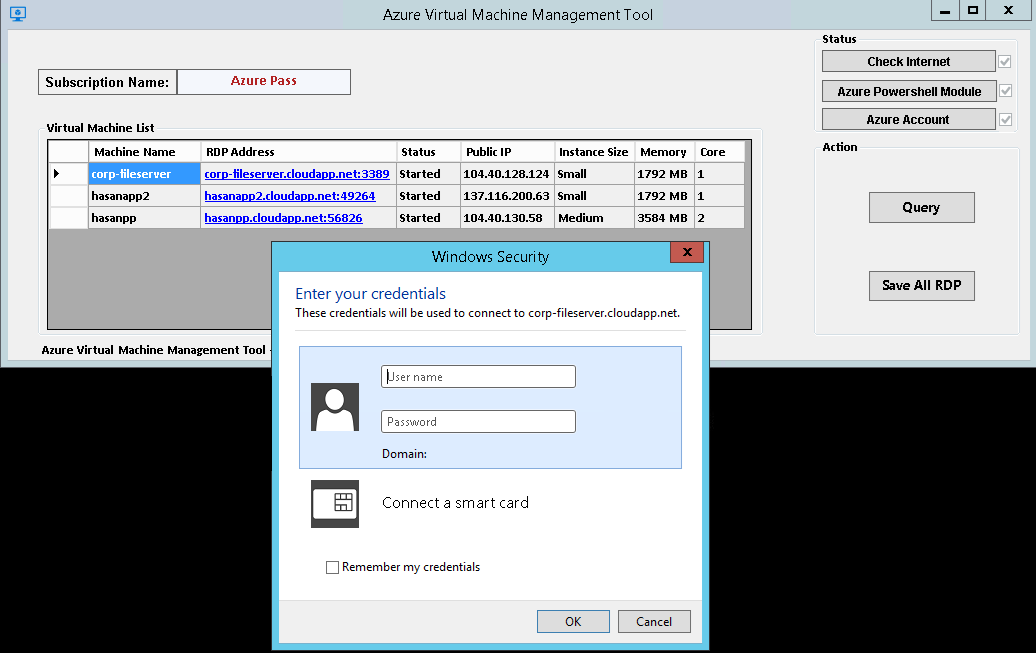Focus the Password field
This screenshot has height=653, width=1036.
(478, 422)
